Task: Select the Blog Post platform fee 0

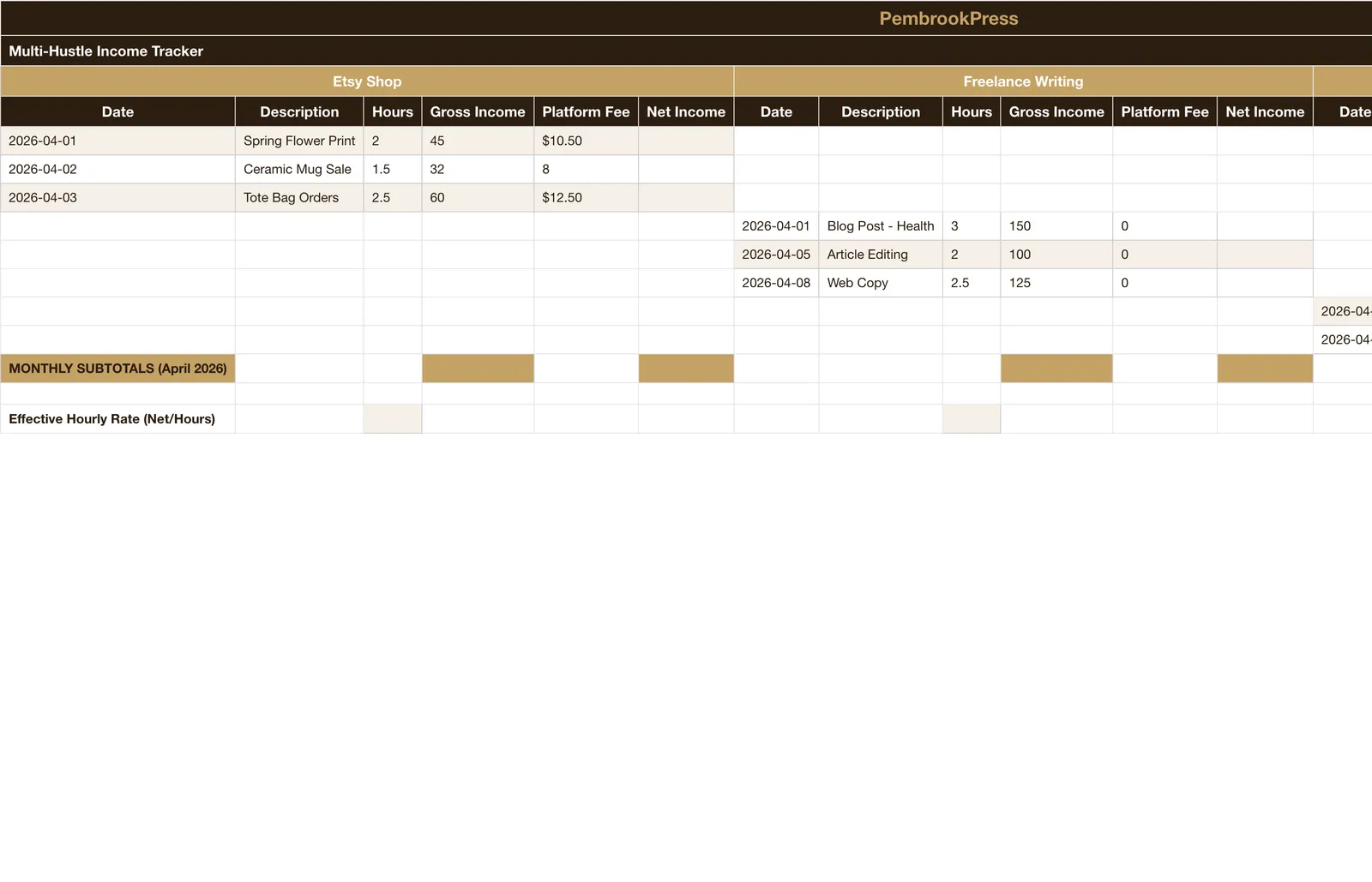Action: click(x=1164, y=225)
